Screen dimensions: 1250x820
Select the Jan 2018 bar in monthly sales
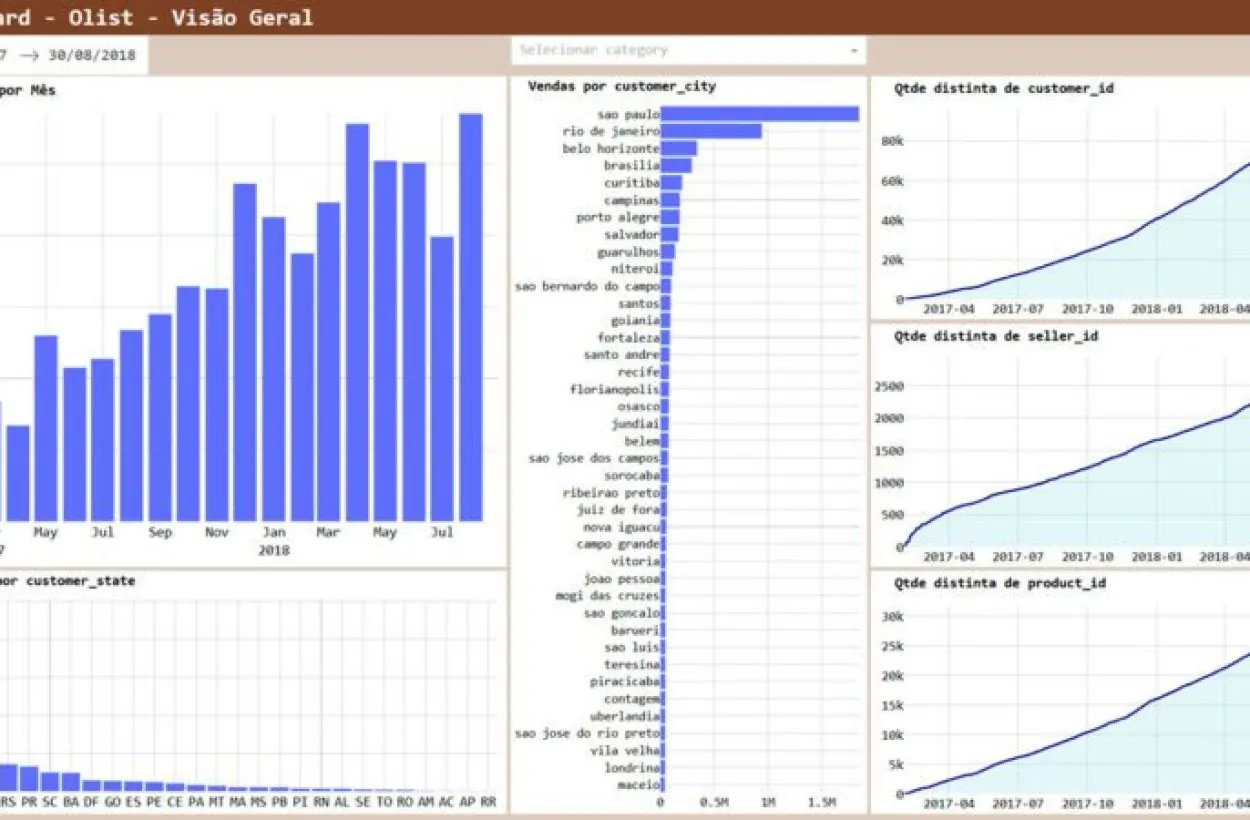[274, 350]
